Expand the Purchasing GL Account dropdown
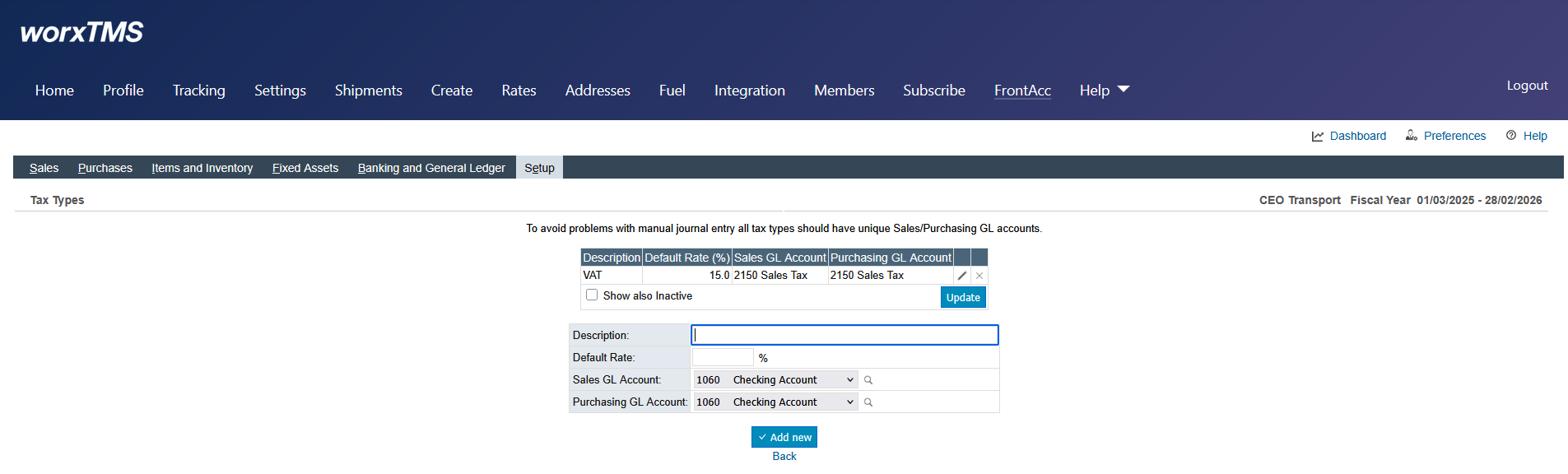 click(775, 402)
